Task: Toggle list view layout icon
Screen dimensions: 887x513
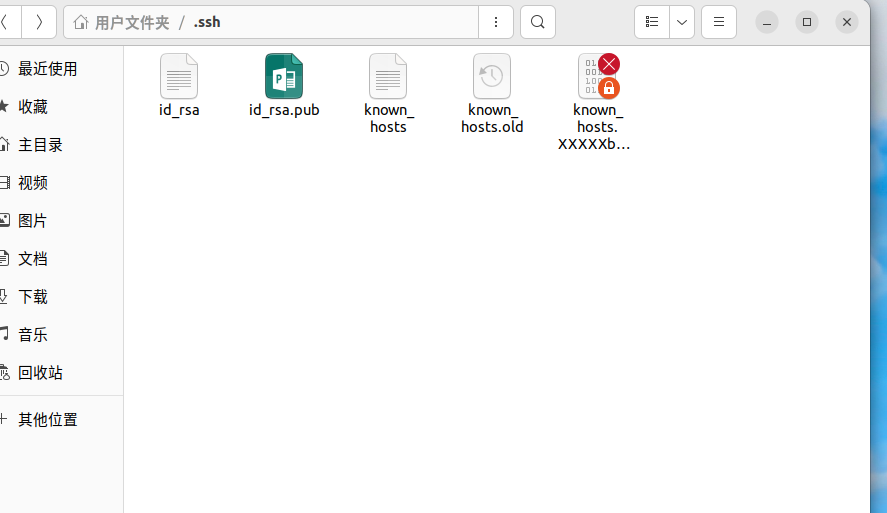Action: [x=652, y=22]
